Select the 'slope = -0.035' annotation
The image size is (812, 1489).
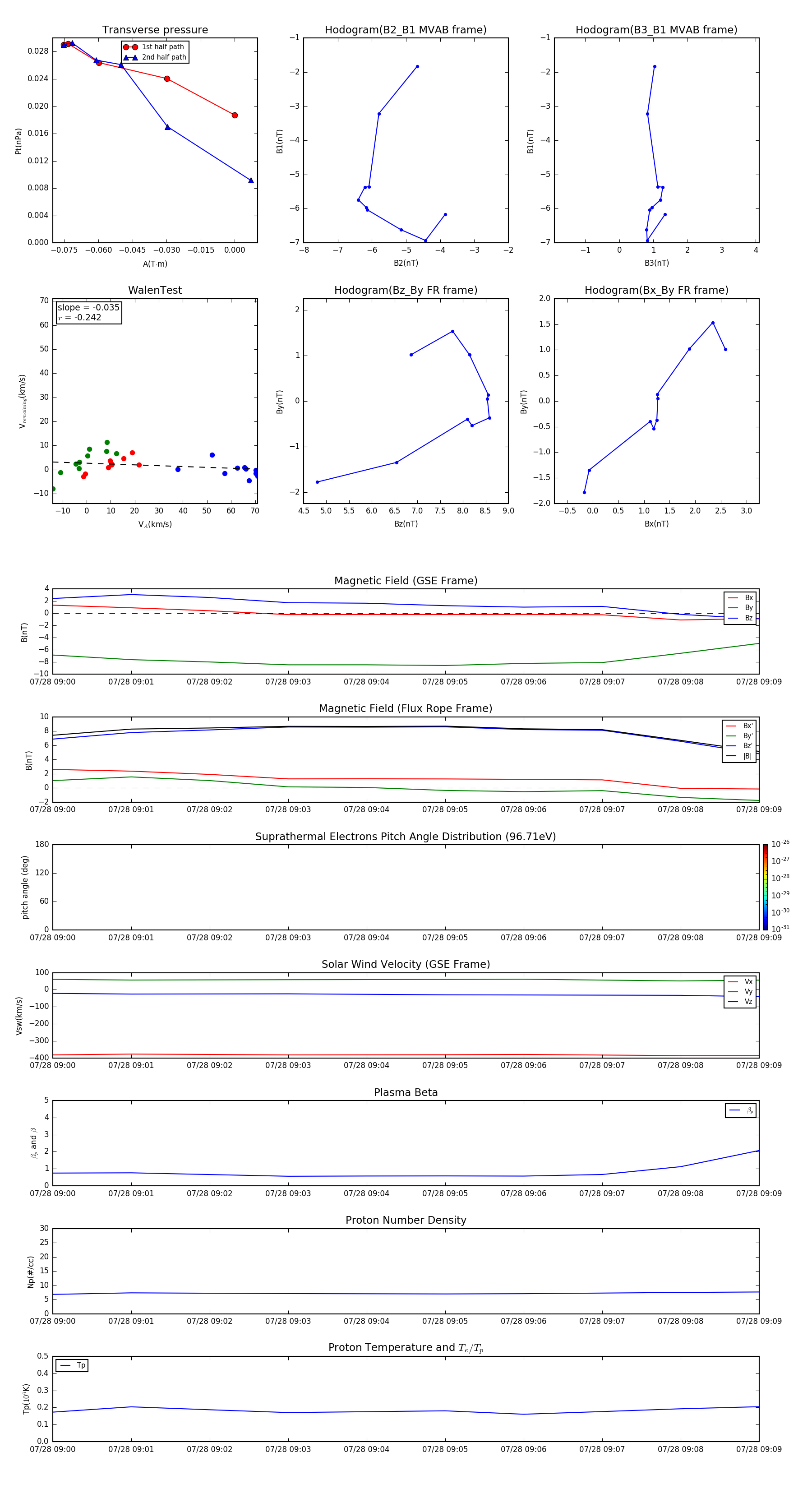click(88, 308)
